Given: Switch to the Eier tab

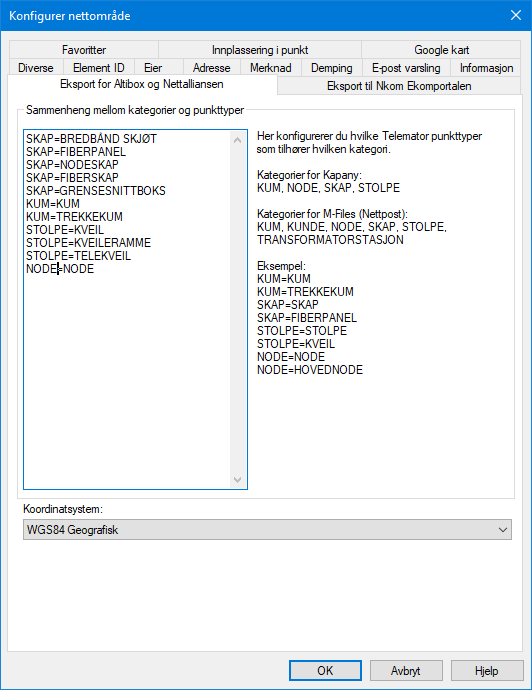Looking at the screenshot, I should pyautogui.click(x=153, y=68).
